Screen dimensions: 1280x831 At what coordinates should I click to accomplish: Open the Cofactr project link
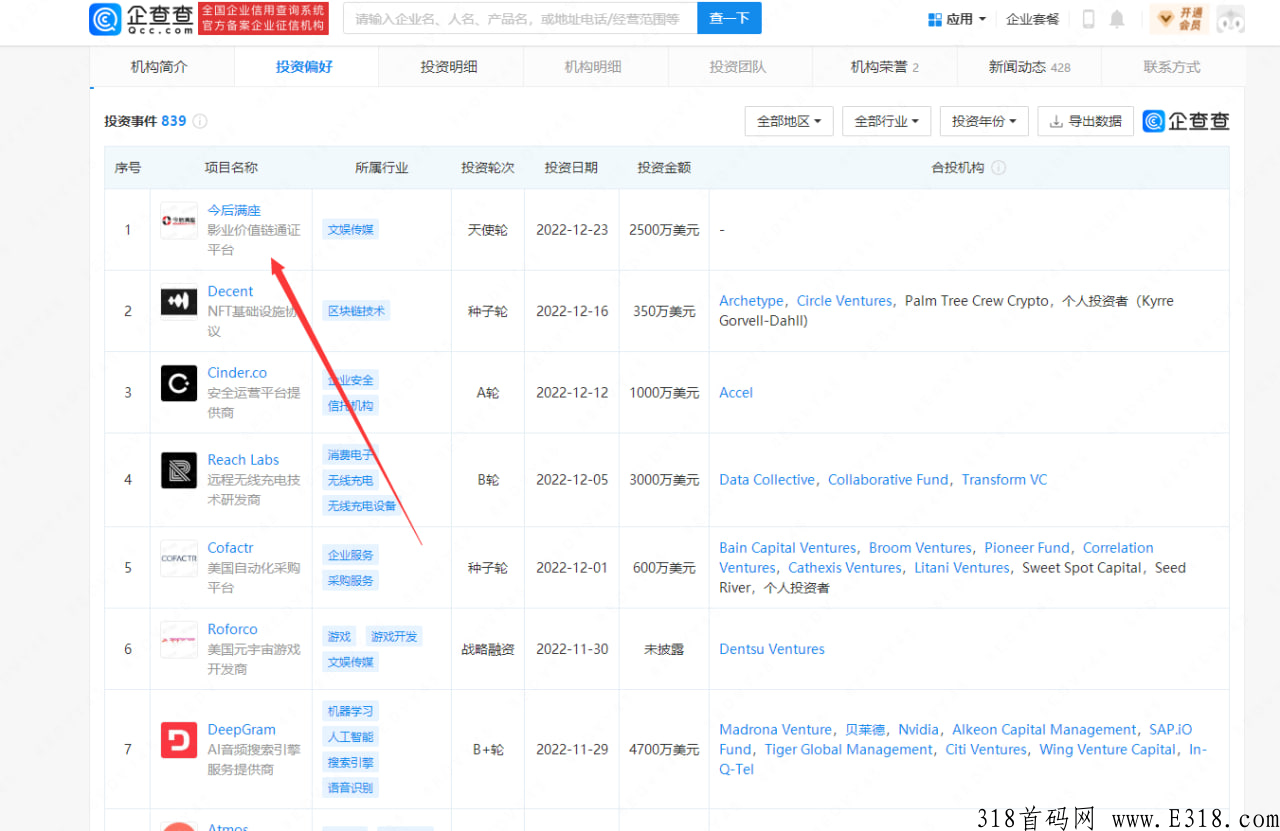coord(230,548)
